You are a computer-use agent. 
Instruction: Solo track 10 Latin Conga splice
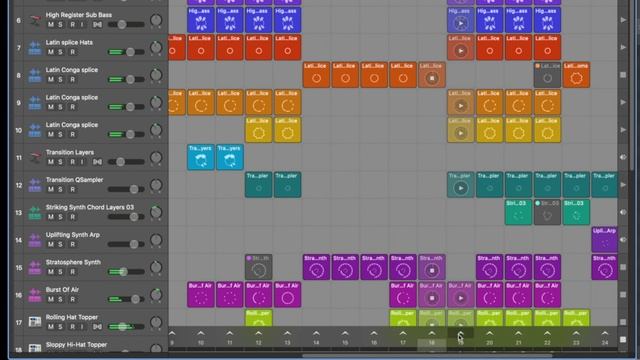tap(60, 135)
